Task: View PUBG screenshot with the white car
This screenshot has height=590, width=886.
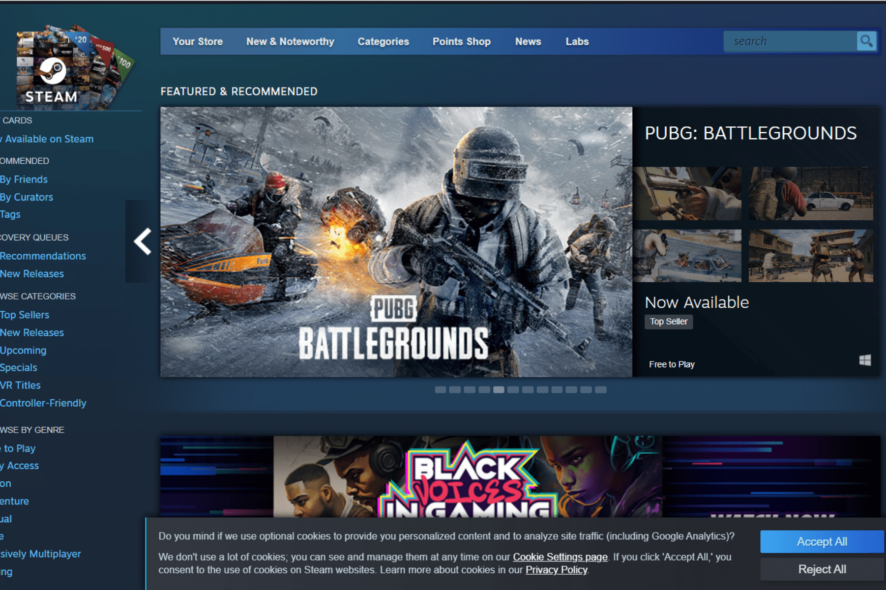Action: 811,193
